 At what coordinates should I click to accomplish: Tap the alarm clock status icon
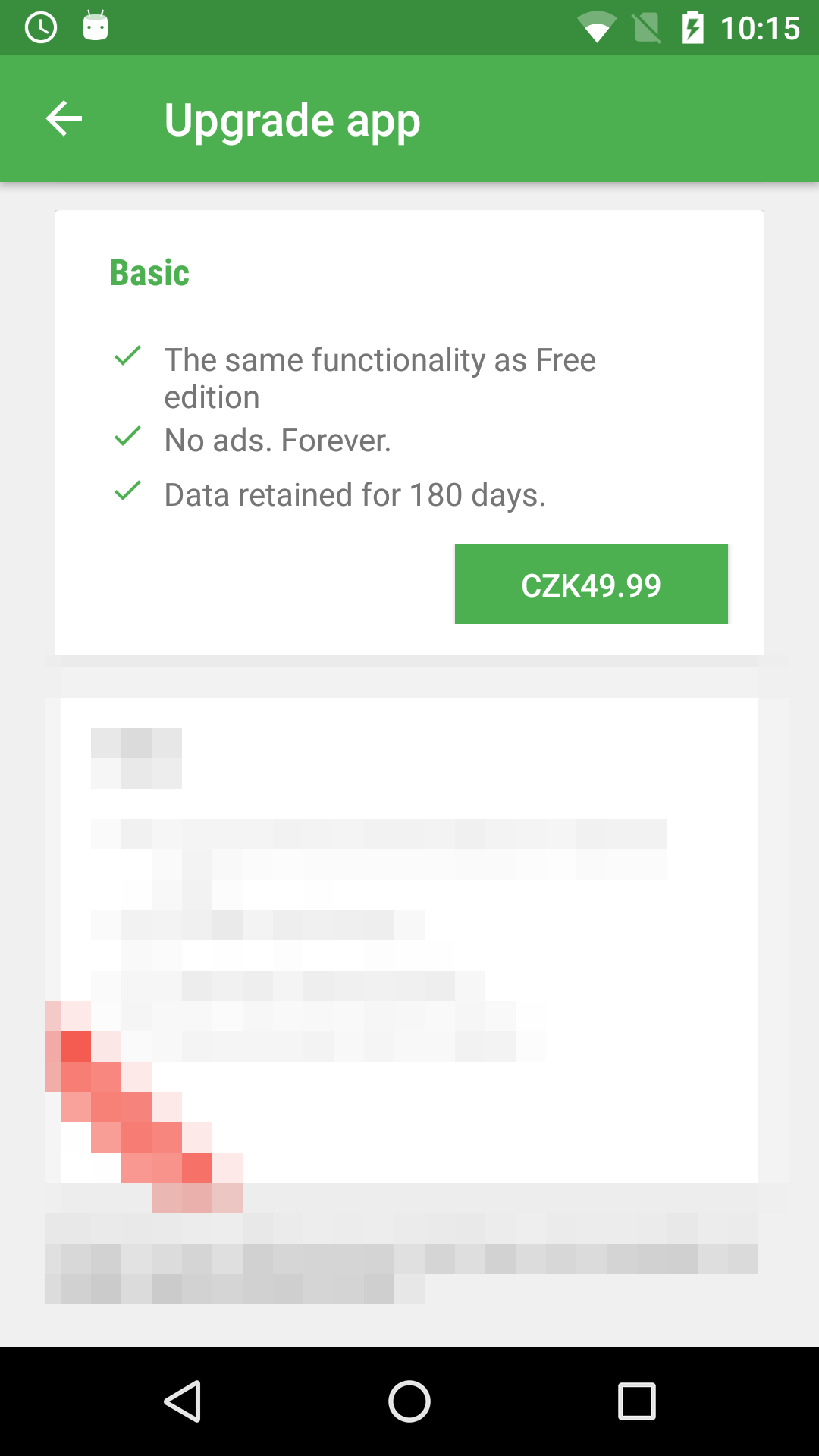tap(41, 28)
